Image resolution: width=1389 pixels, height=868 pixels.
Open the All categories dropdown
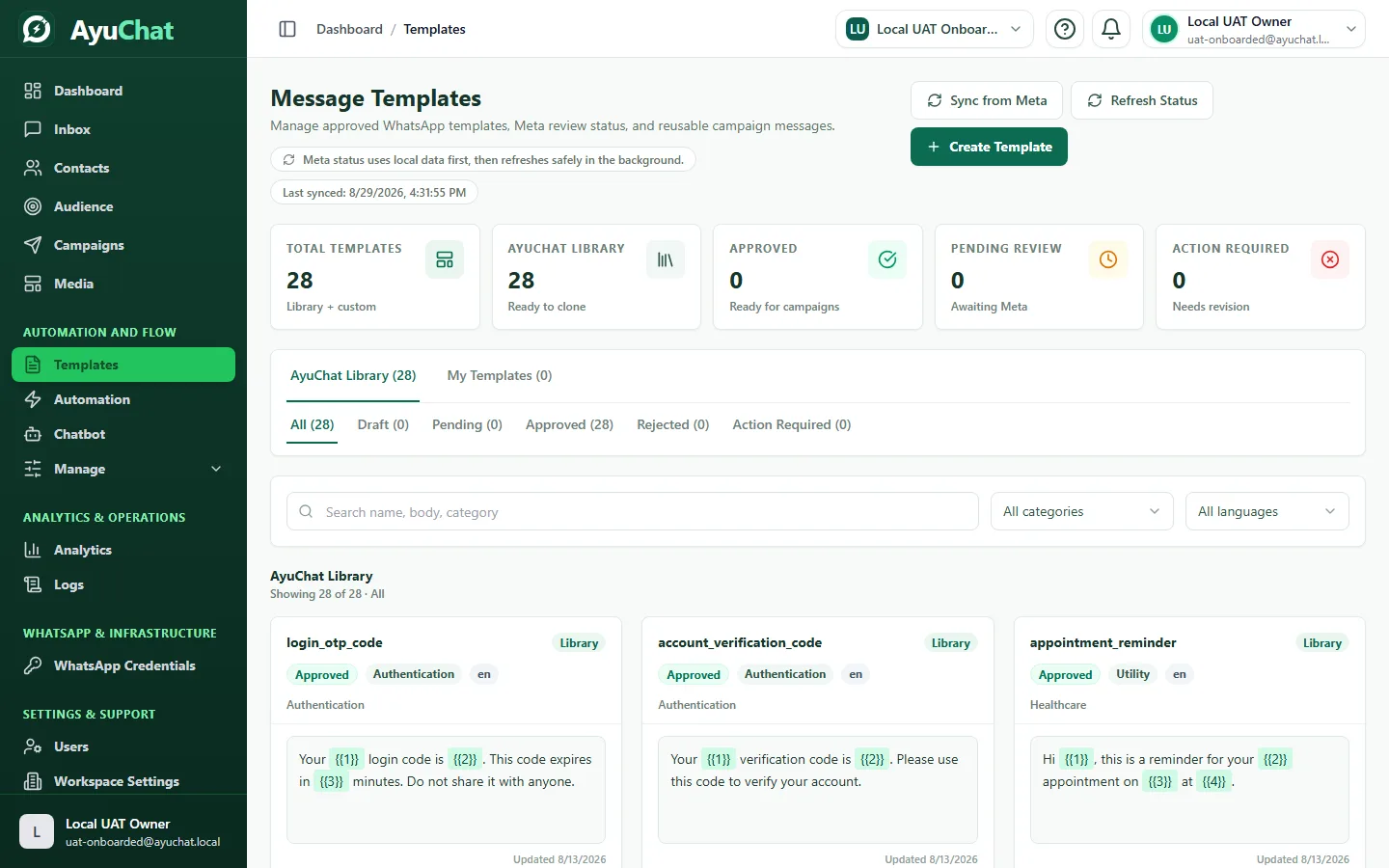pyautogui.click(x=1082, y=511)
